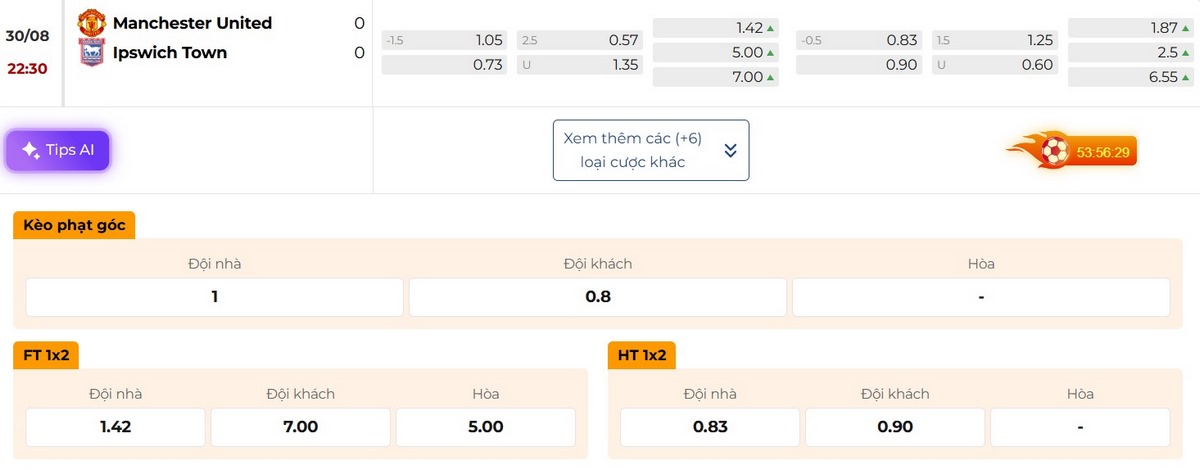Select Kèo phạt góc Đội nhà odds 1

(x=215, y=297)
